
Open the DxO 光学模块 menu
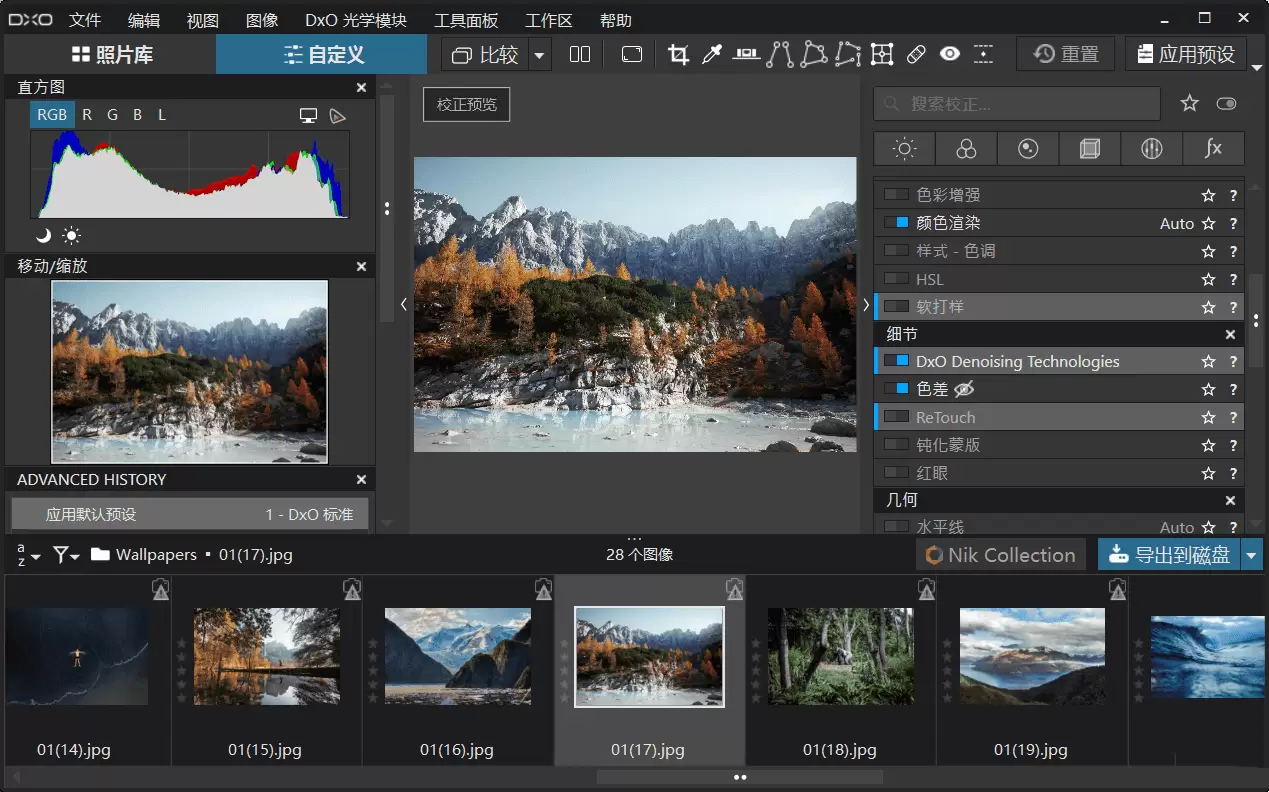point(355,20)
